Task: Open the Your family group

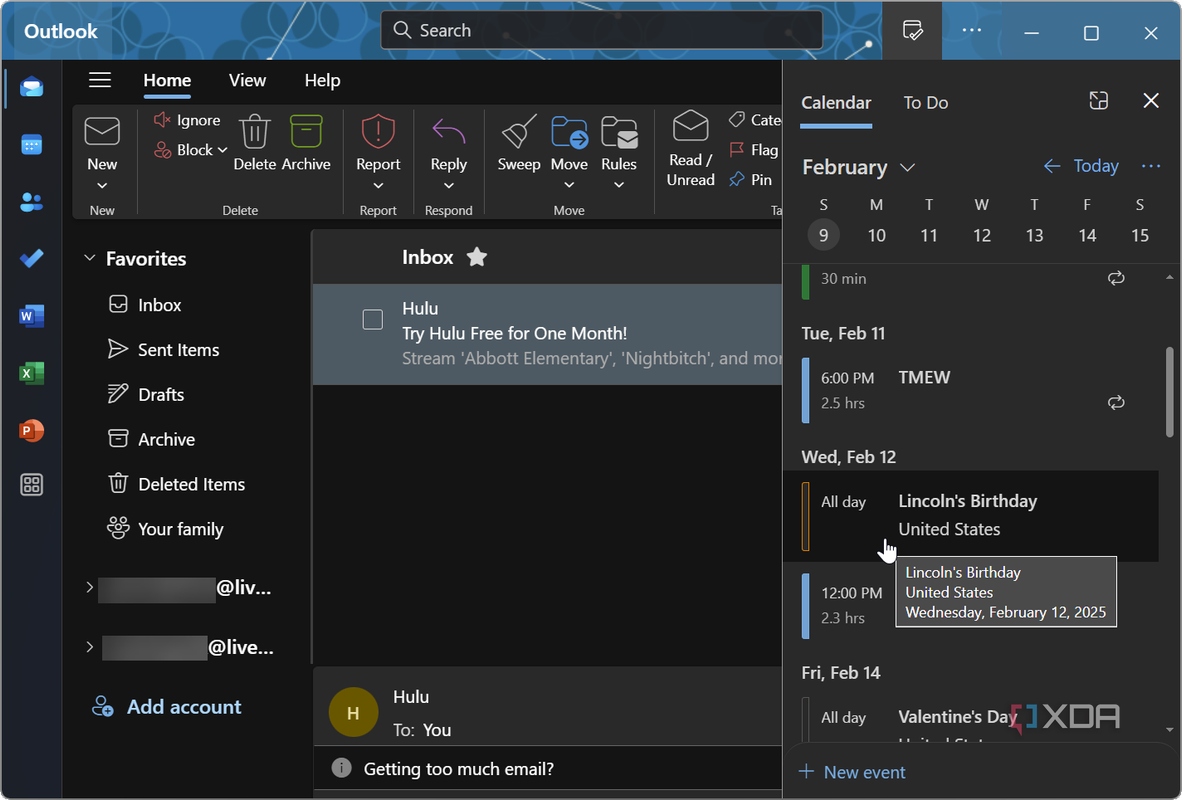Action: (x=165, y=529)
